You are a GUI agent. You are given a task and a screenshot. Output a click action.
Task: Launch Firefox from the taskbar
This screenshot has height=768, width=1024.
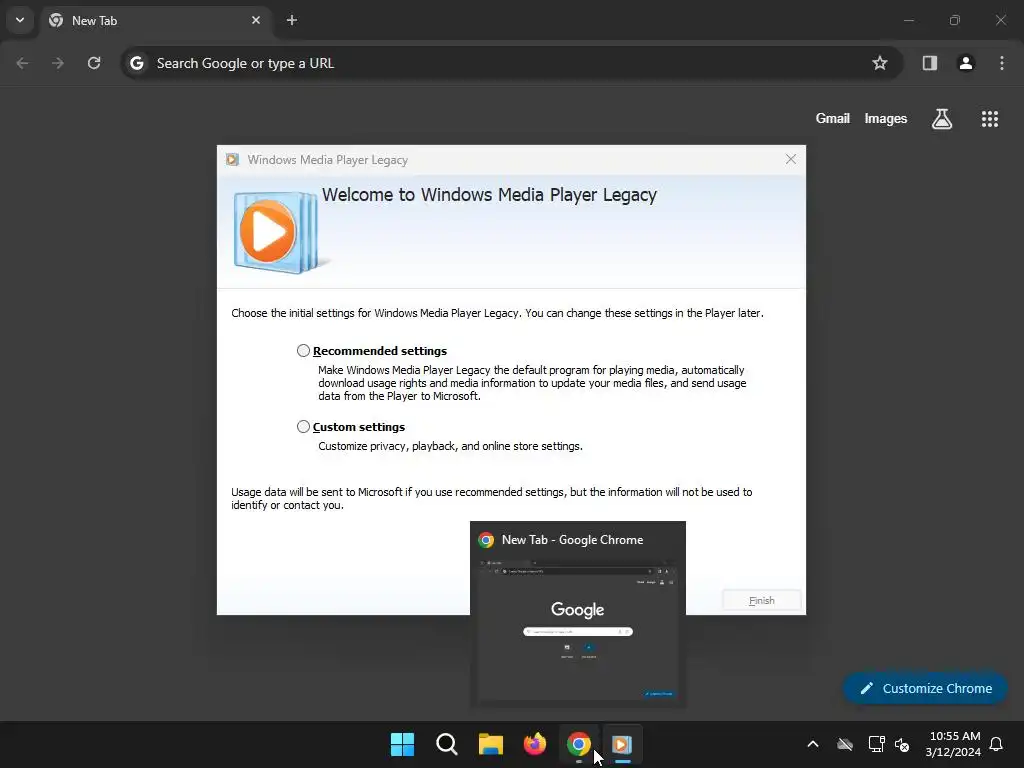tap(535, 744)
